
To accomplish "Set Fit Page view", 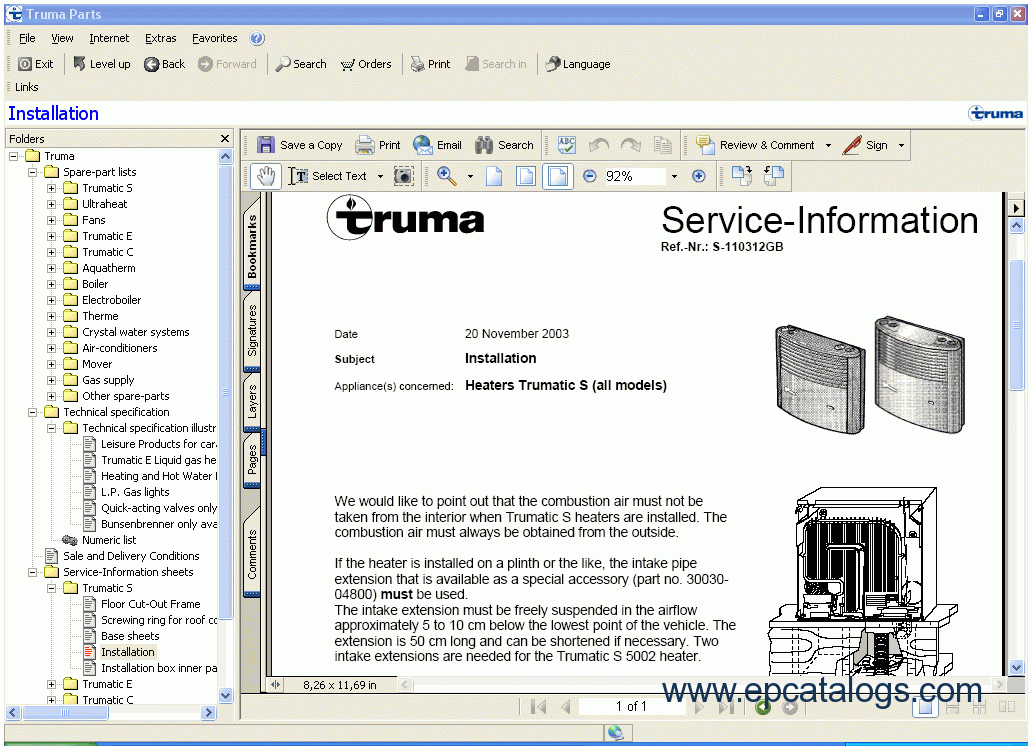I will click(526, 176).
